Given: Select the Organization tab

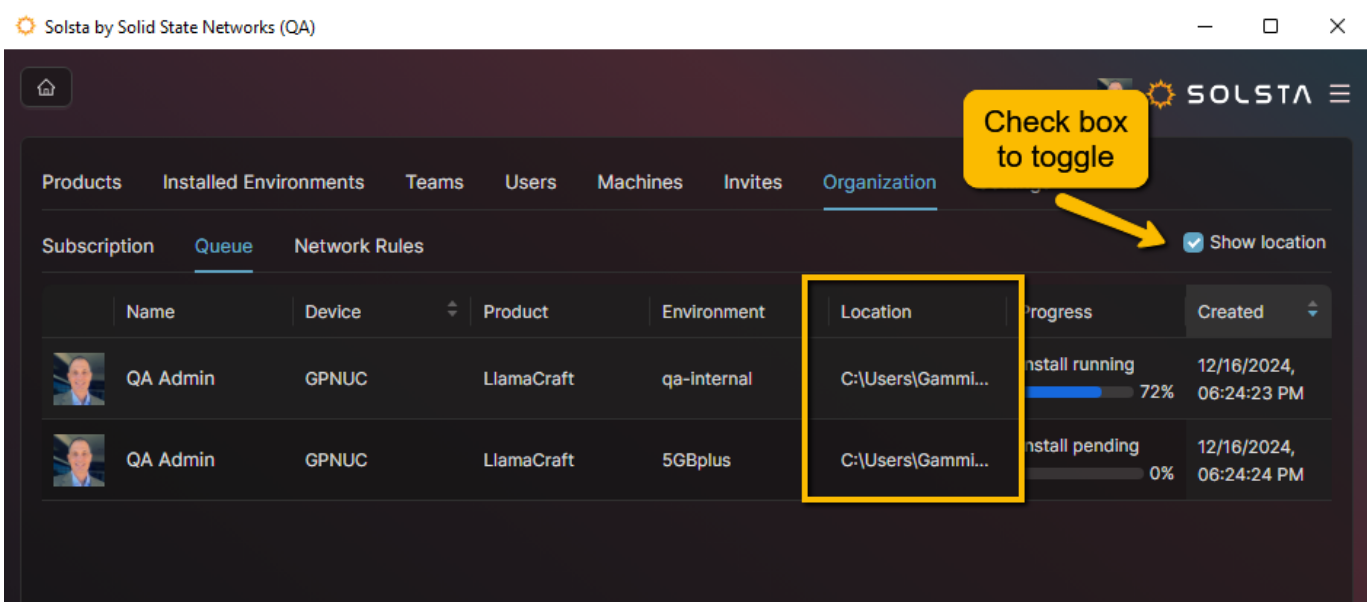Looking at the screenshot, I should [x=880, y=182].
